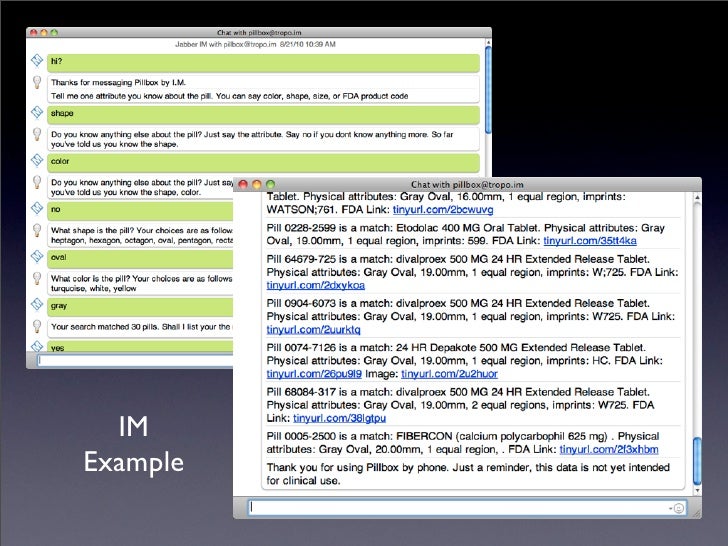Click the message input field in front chat window
The width and height of the screenshot is (728, 546).
coord(467,507)
